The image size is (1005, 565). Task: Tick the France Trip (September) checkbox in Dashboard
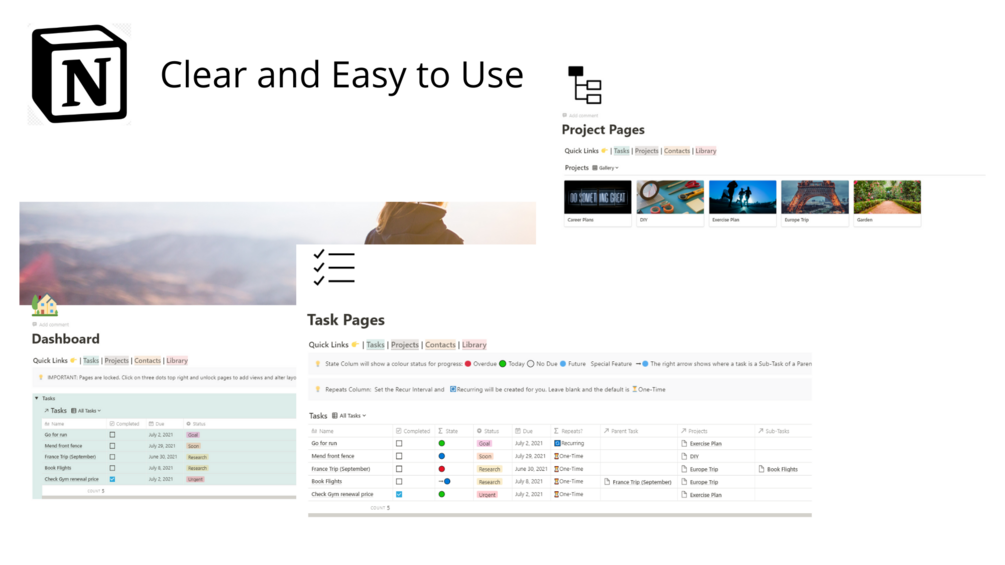[x=112, y=457]
